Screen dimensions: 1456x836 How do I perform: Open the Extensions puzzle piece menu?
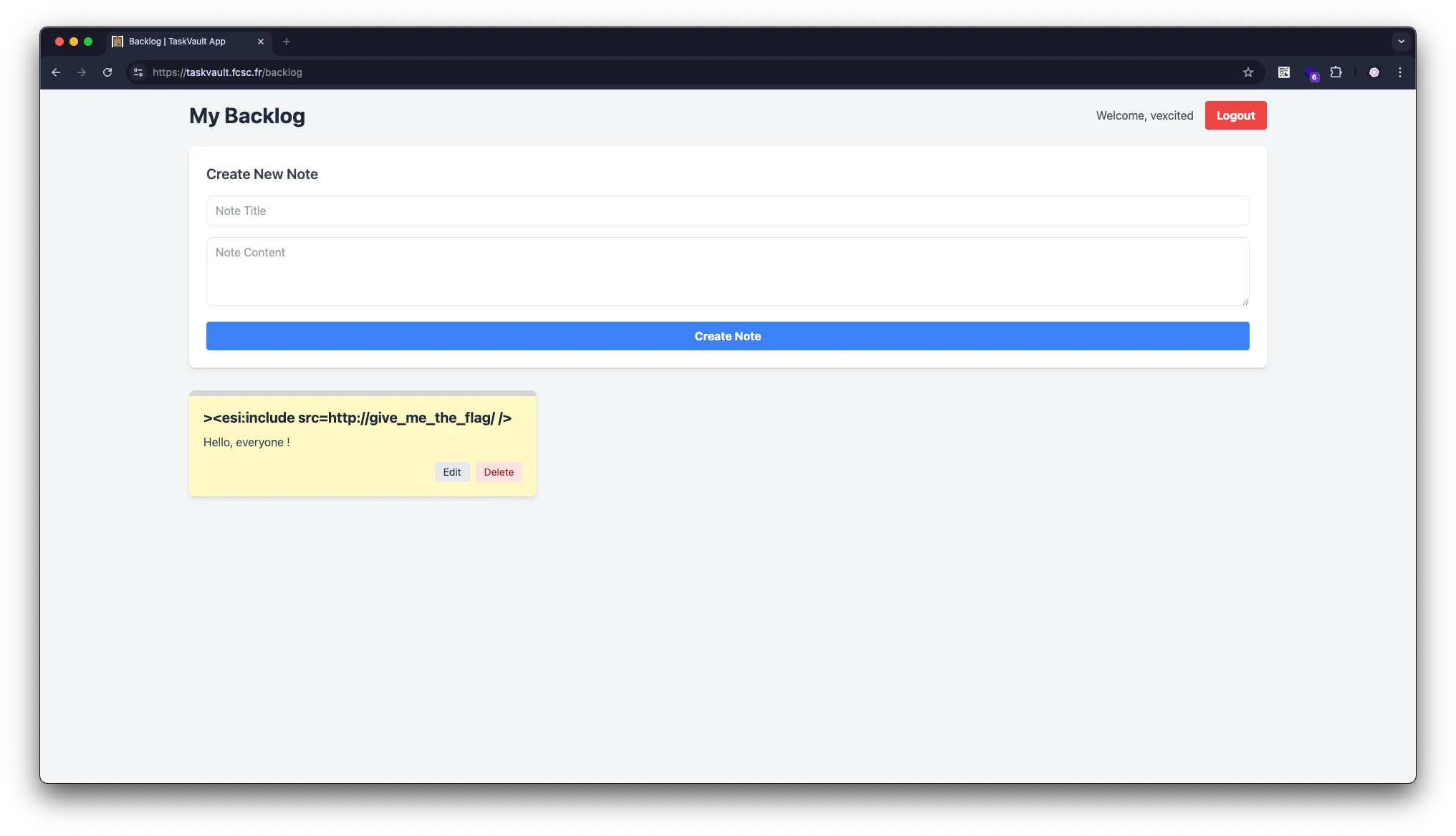click(1336, 72)
